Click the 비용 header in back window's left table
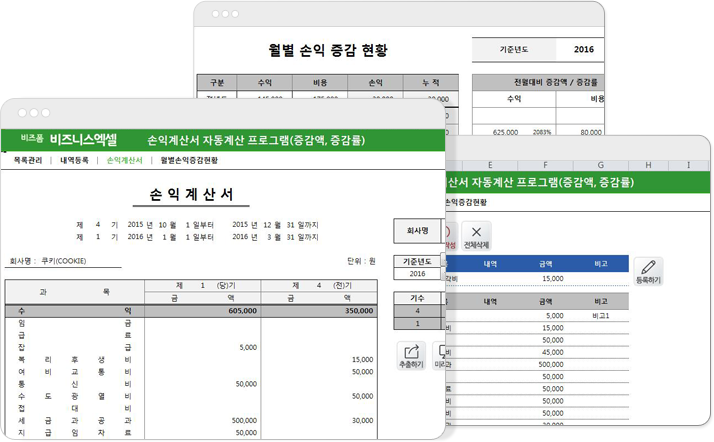714x442 pixels. (320, 82)
